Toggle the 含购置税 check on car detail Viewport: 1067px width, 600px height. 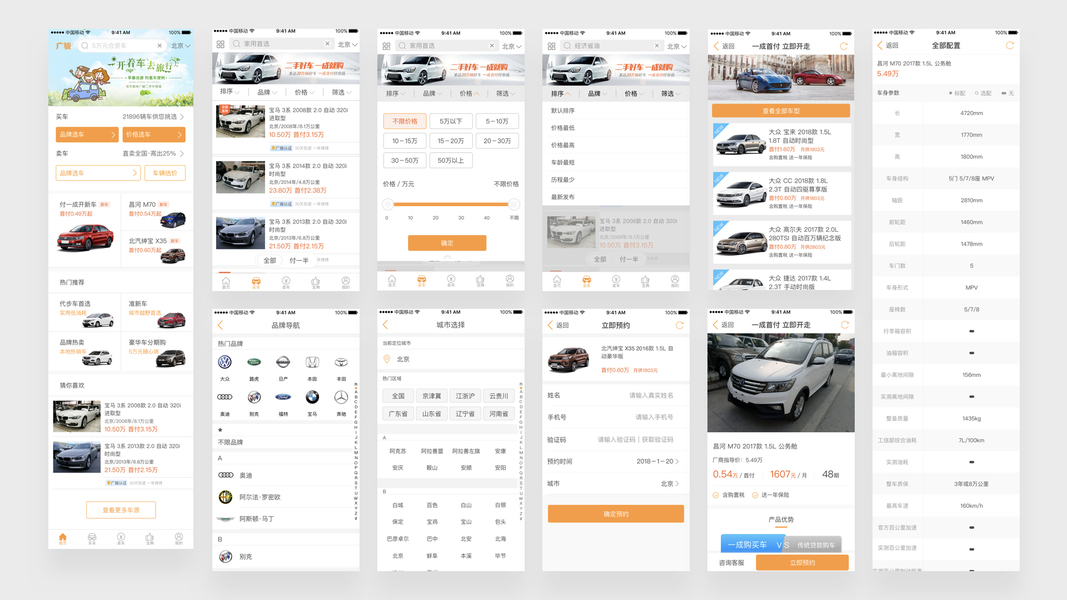[x=716, y=495]
